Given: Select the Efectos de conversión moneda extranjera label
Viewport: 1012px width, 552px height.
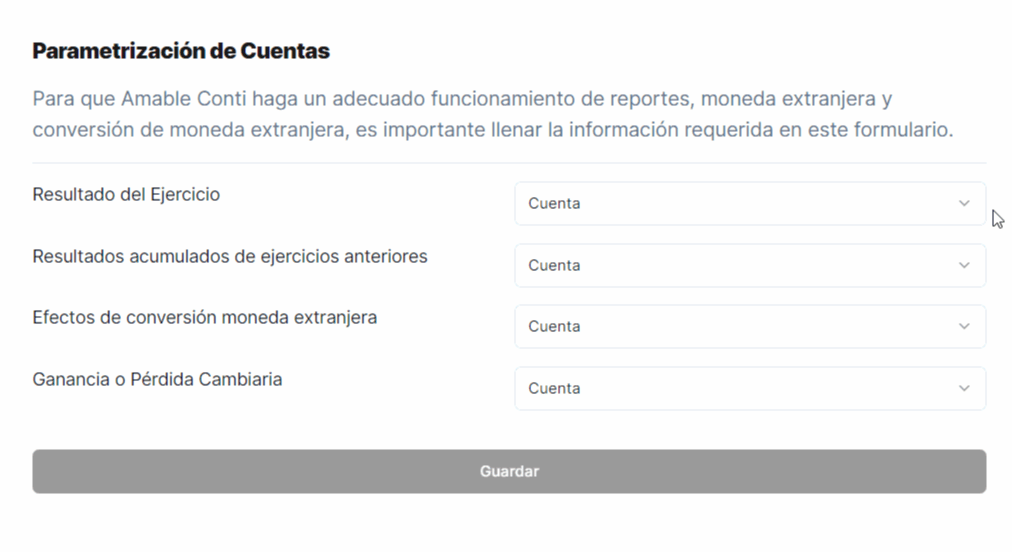Looking at the screenshot, I should click(x=204, y=317).
